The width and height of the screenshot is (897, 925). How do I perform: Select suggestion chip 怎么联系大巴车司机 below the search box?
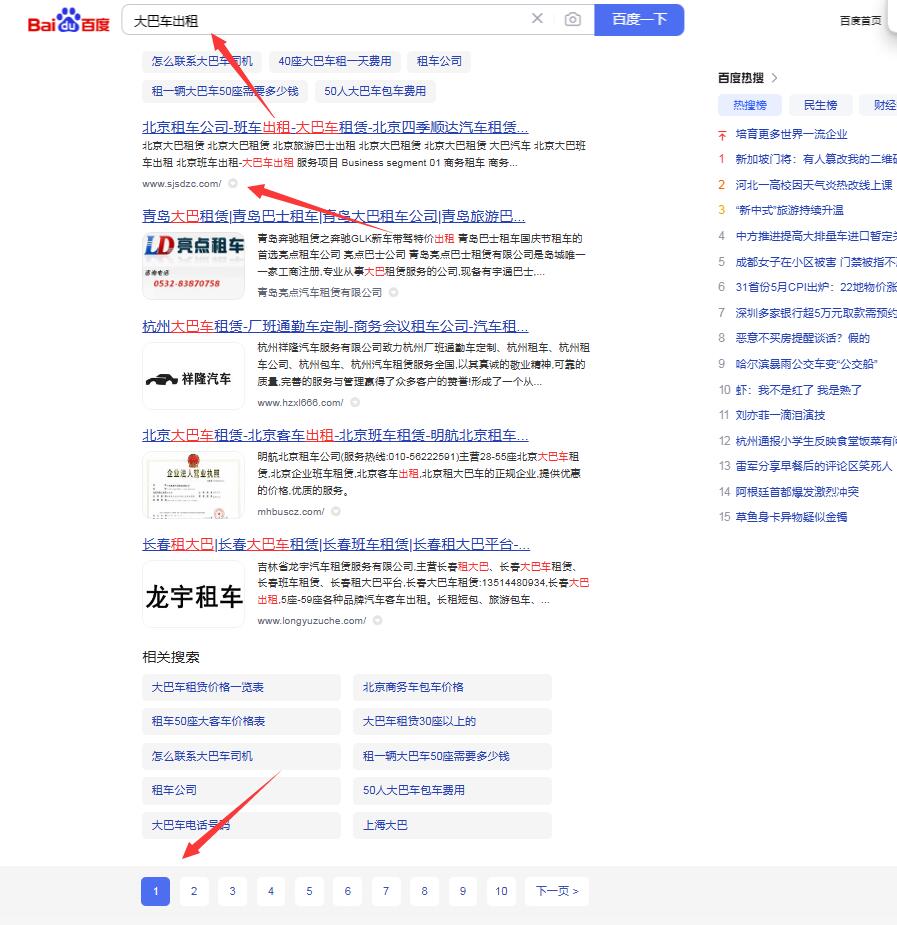click(x=202, y=61)
